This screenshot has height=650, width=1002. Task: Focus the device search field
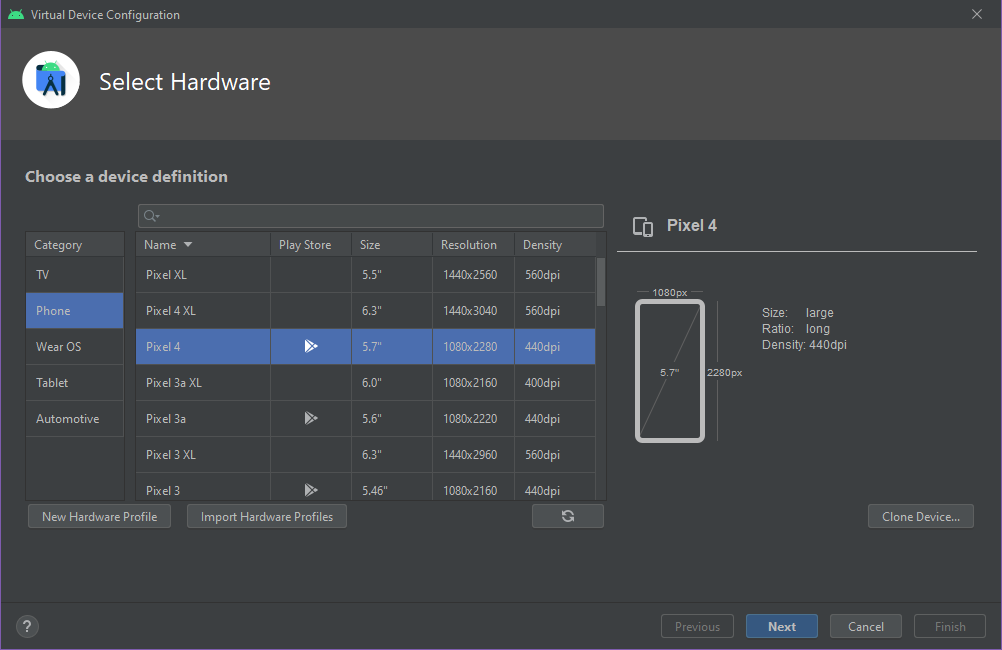[380, 216]
